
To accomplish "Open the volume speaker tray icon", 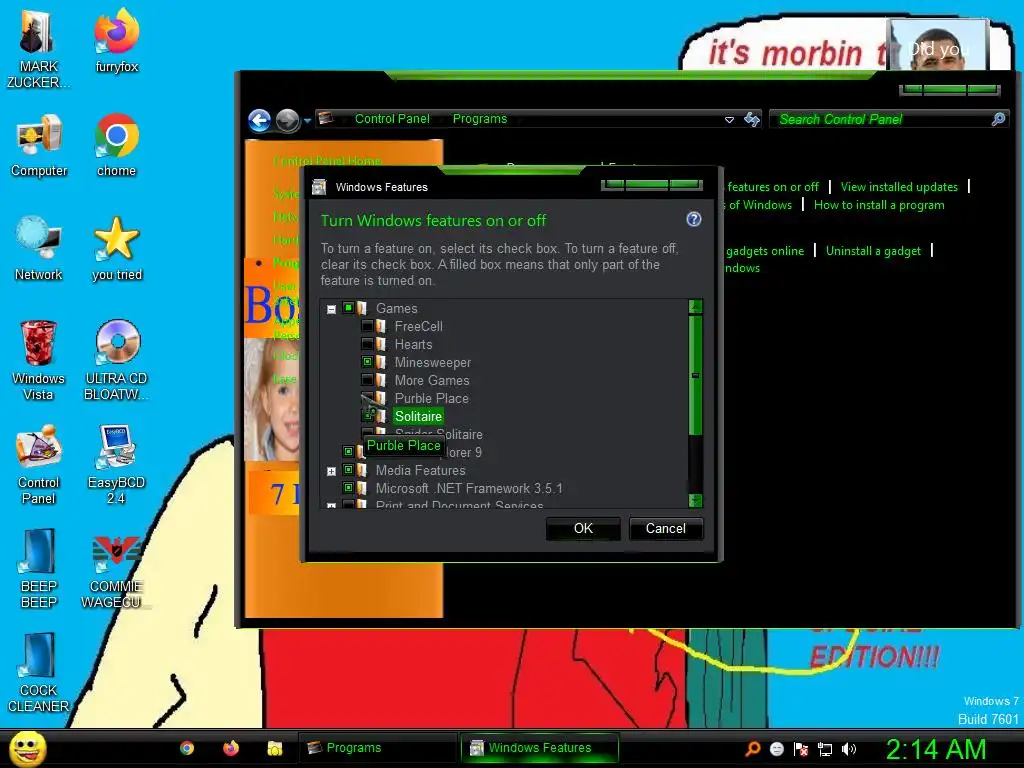I will pyautogui.click(x=849, y=749).
